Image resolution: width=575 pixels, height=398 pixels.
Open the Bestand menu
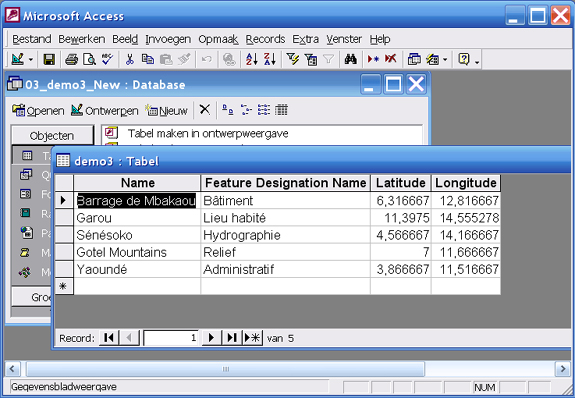(32, 39)
